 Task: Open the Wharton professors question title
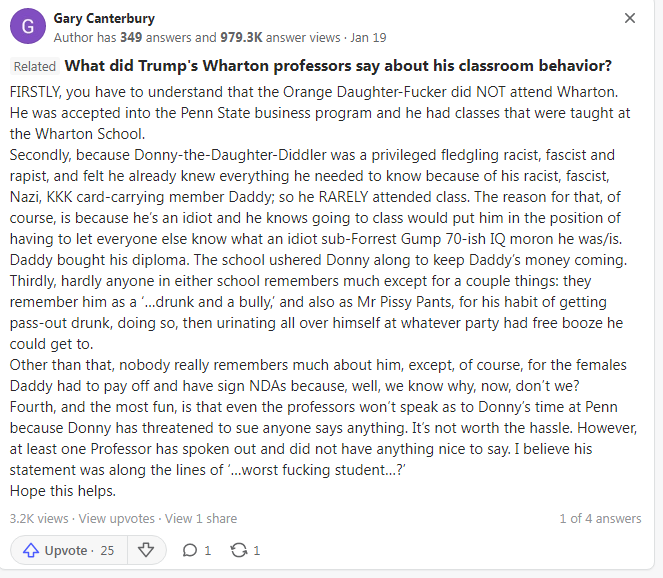338,66
